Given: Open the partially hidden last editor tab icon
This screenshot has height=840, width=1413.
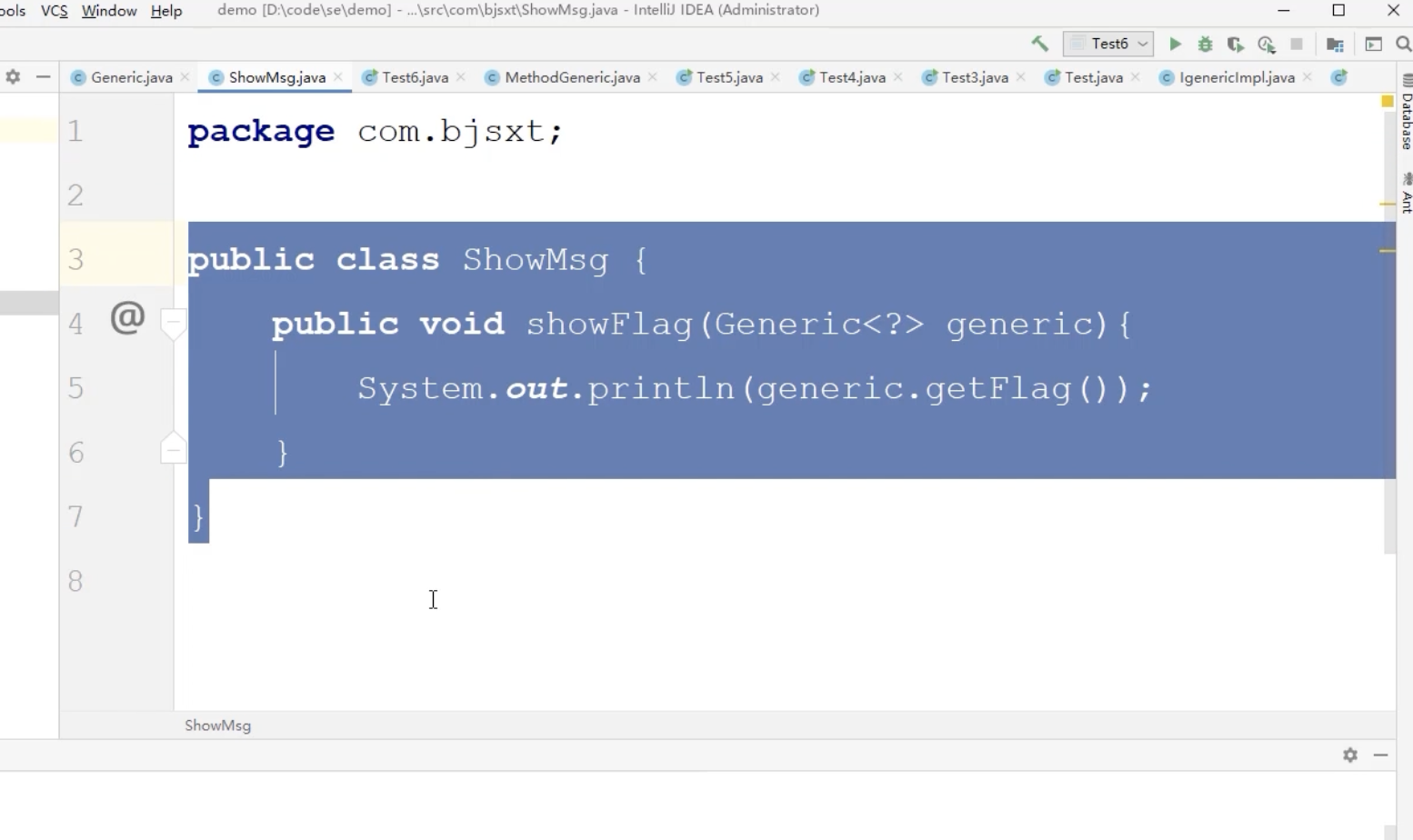Looking at the screenshot, I should coord(1339,77).
